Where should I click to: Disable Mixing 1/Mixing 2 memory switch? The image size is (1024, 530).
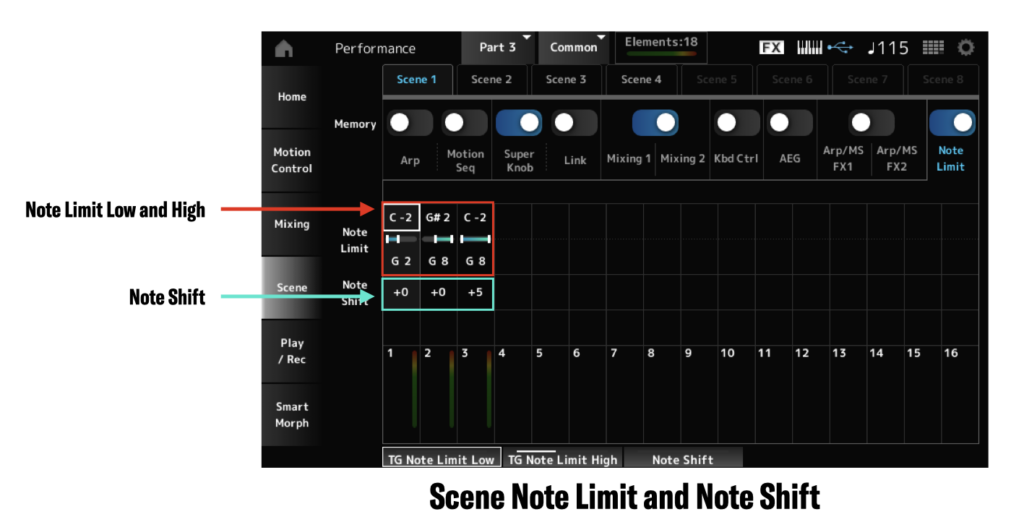[655, 123]
